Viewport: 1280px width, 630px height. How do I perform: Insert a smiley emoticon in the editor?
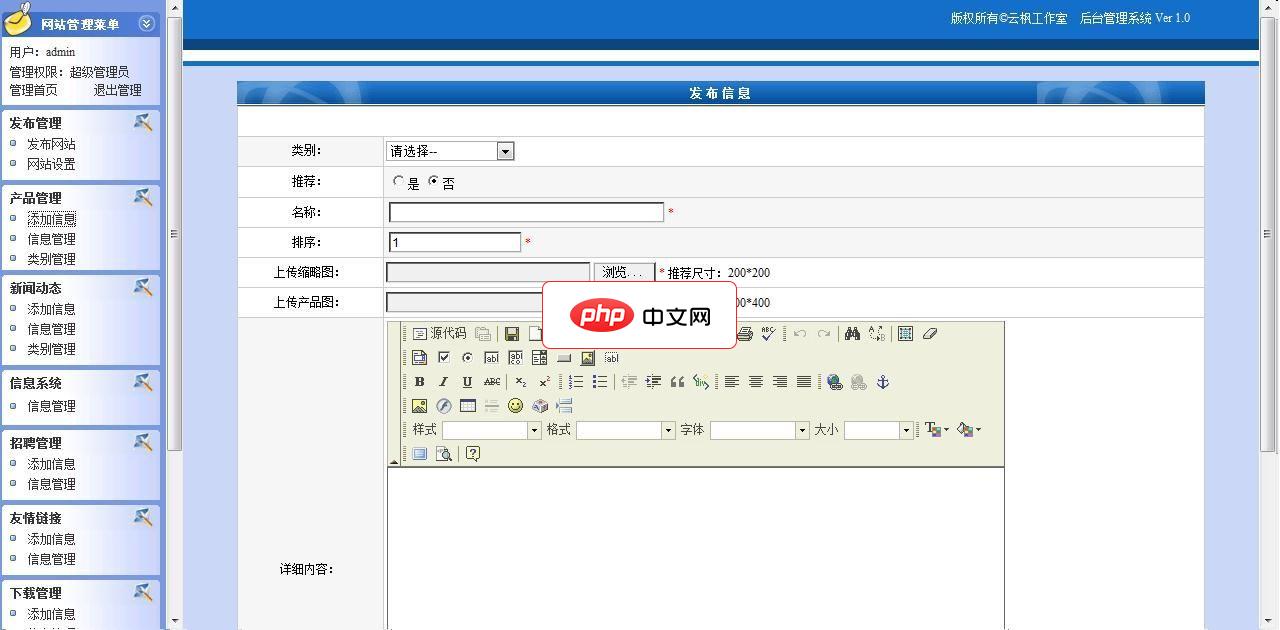click(515, 406)
